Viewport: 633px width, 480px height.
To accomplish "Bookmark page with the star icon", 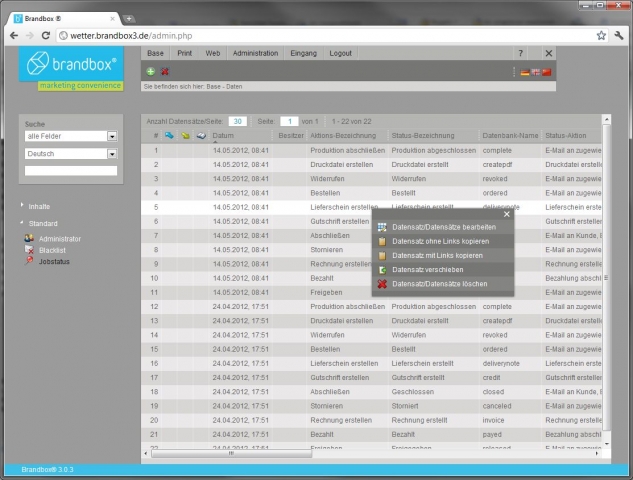I will [601, 35].
